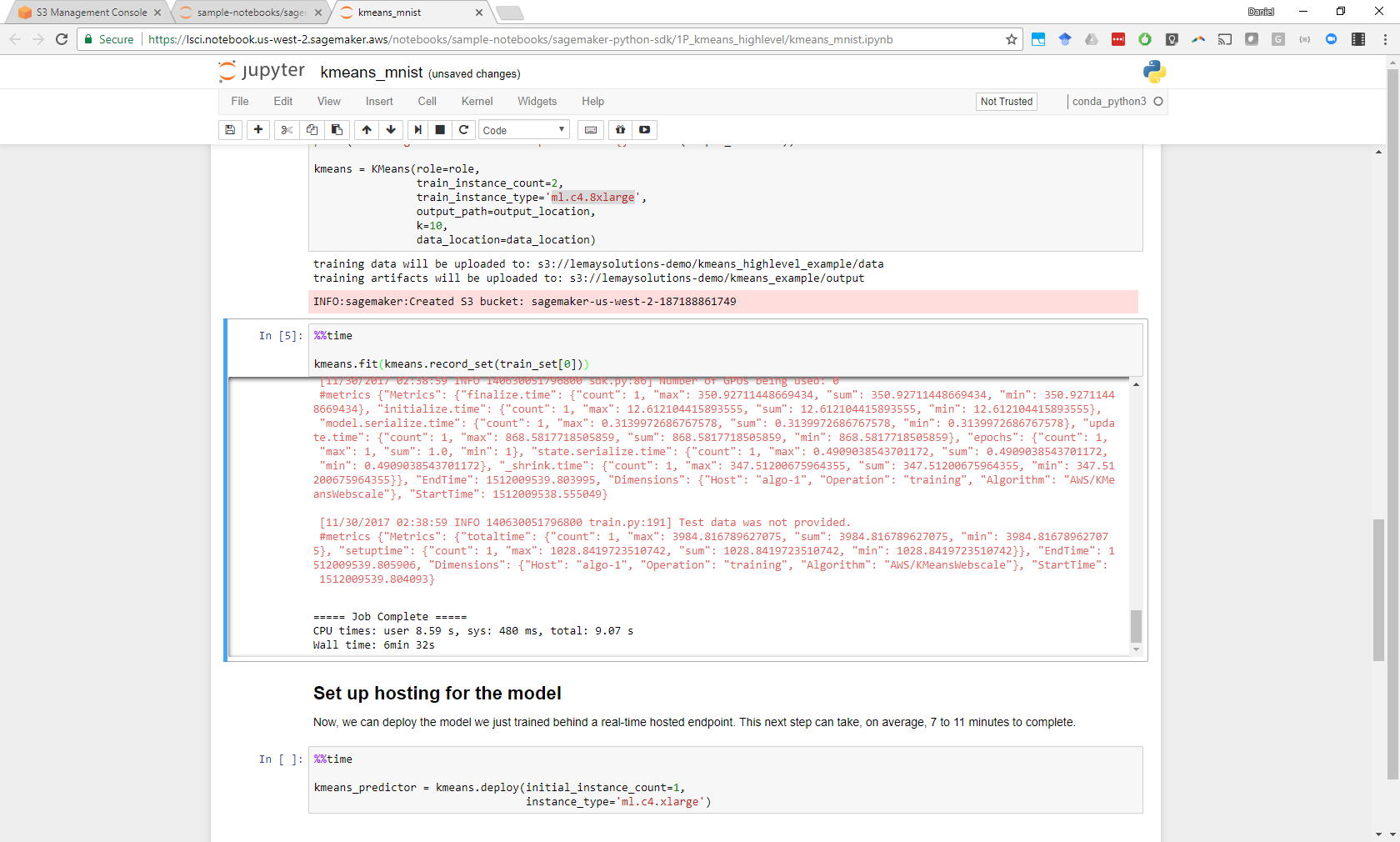This screenshot has width=1400, height=842.
Task: Open the Chrome three-dot menu
Action: (x=1385, y=39)
